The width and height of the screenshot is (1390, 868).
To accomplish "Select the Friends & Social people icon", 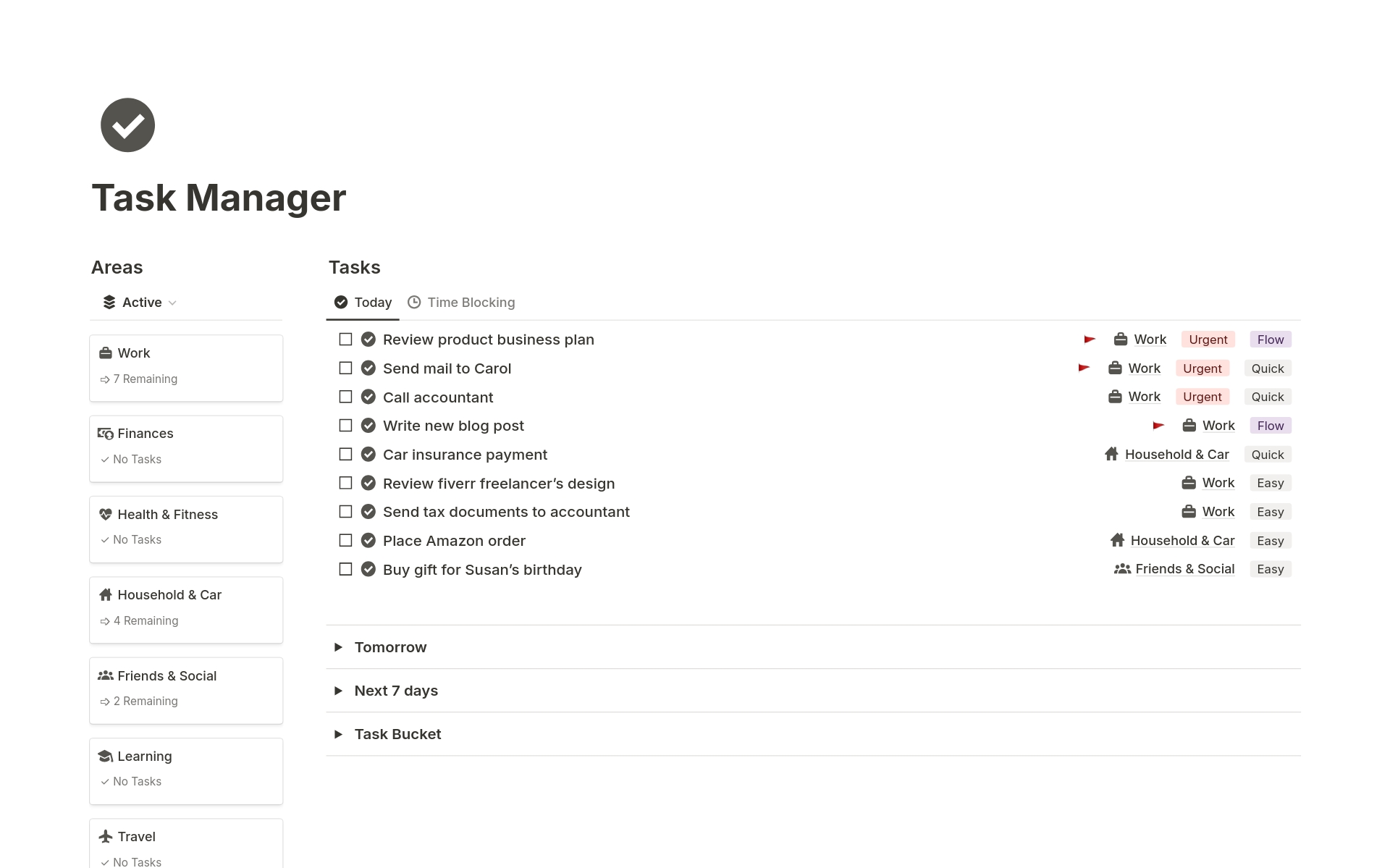I will (106, 675).
